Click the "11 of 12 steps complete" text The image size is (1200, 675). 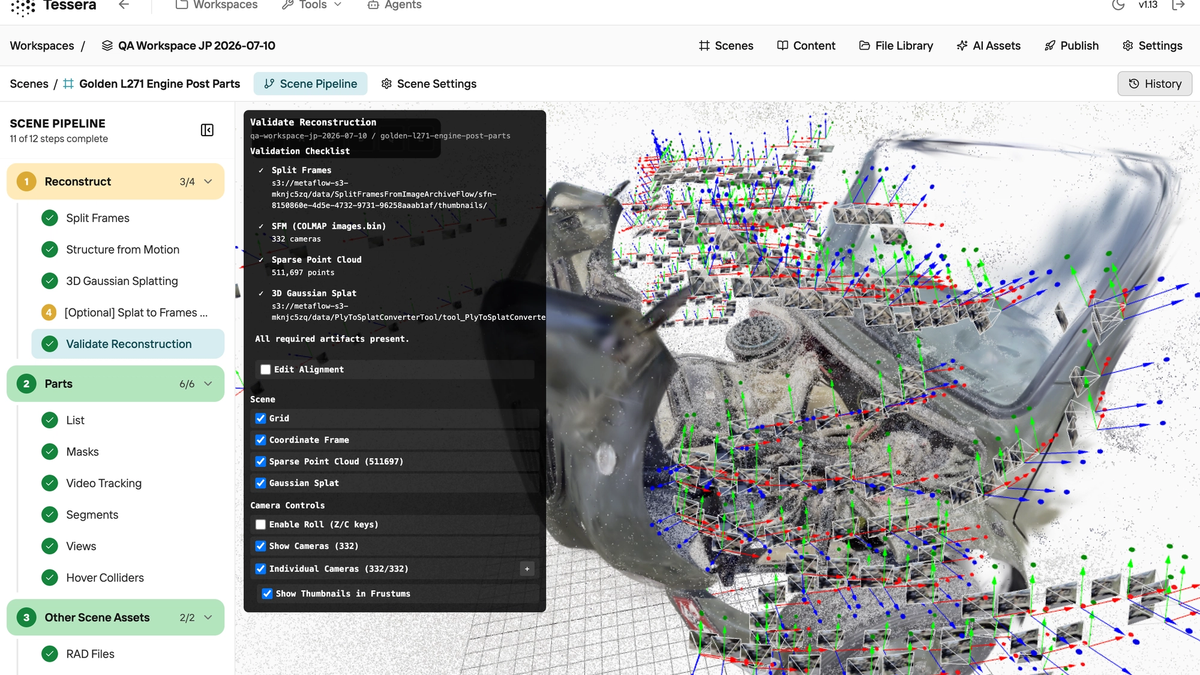pos(59,139)
